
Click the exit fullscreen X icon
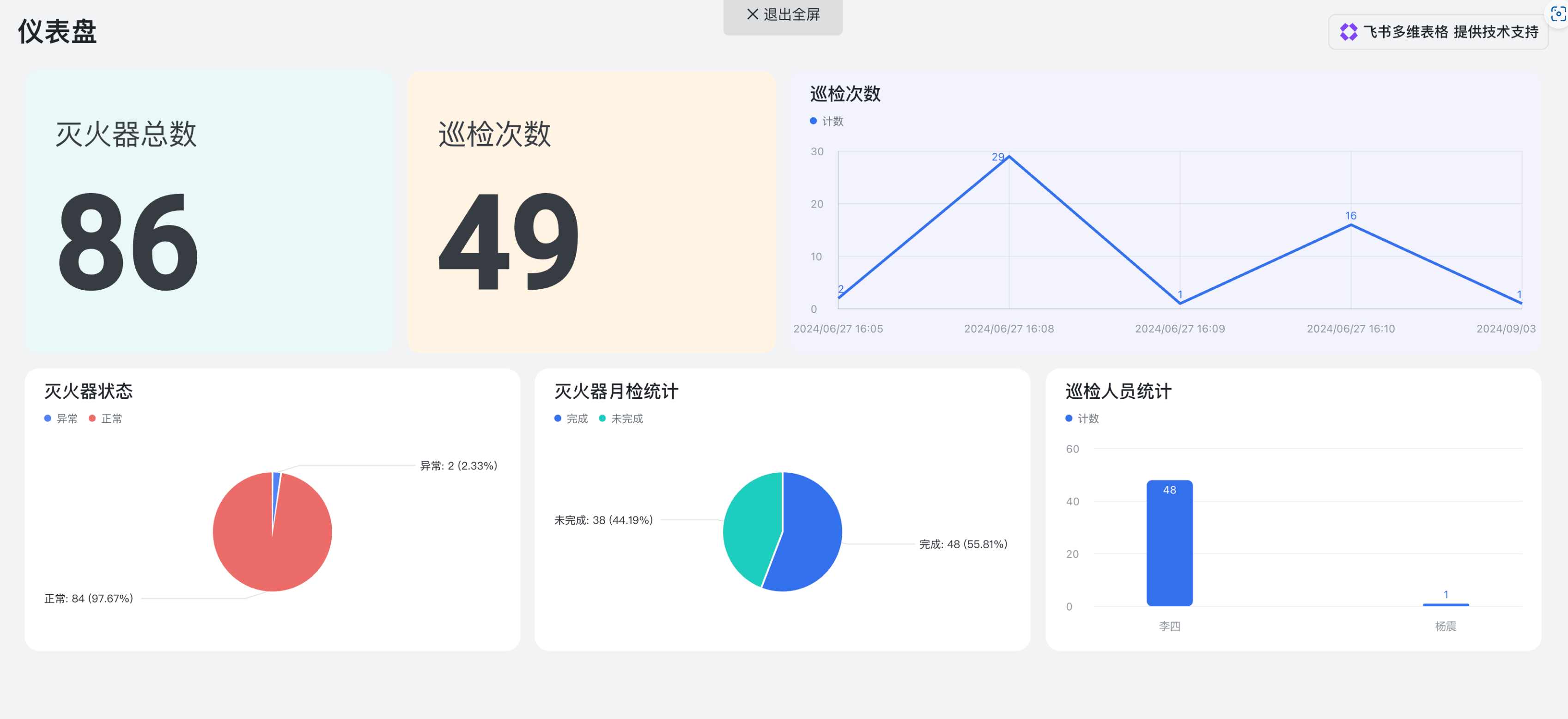click(752, 14)
